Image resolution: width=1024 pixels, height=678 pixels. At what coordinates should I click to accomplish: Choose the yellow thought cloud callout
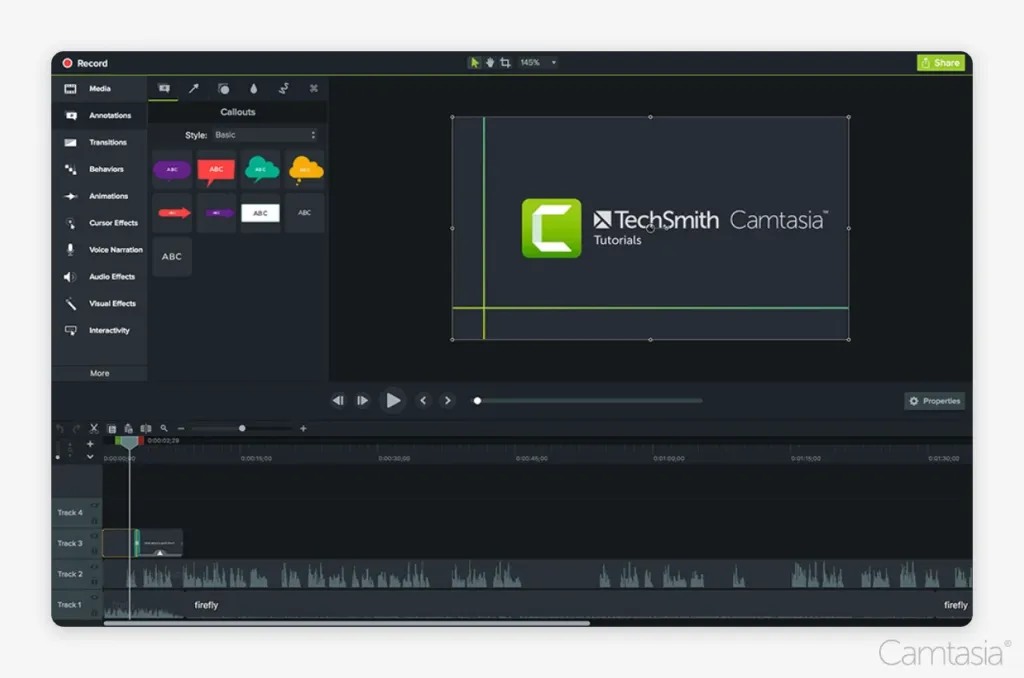(305, 170)
